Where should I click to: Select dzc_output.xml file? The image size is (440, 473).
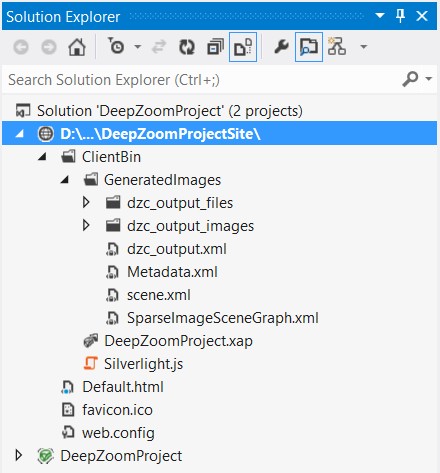177,249
